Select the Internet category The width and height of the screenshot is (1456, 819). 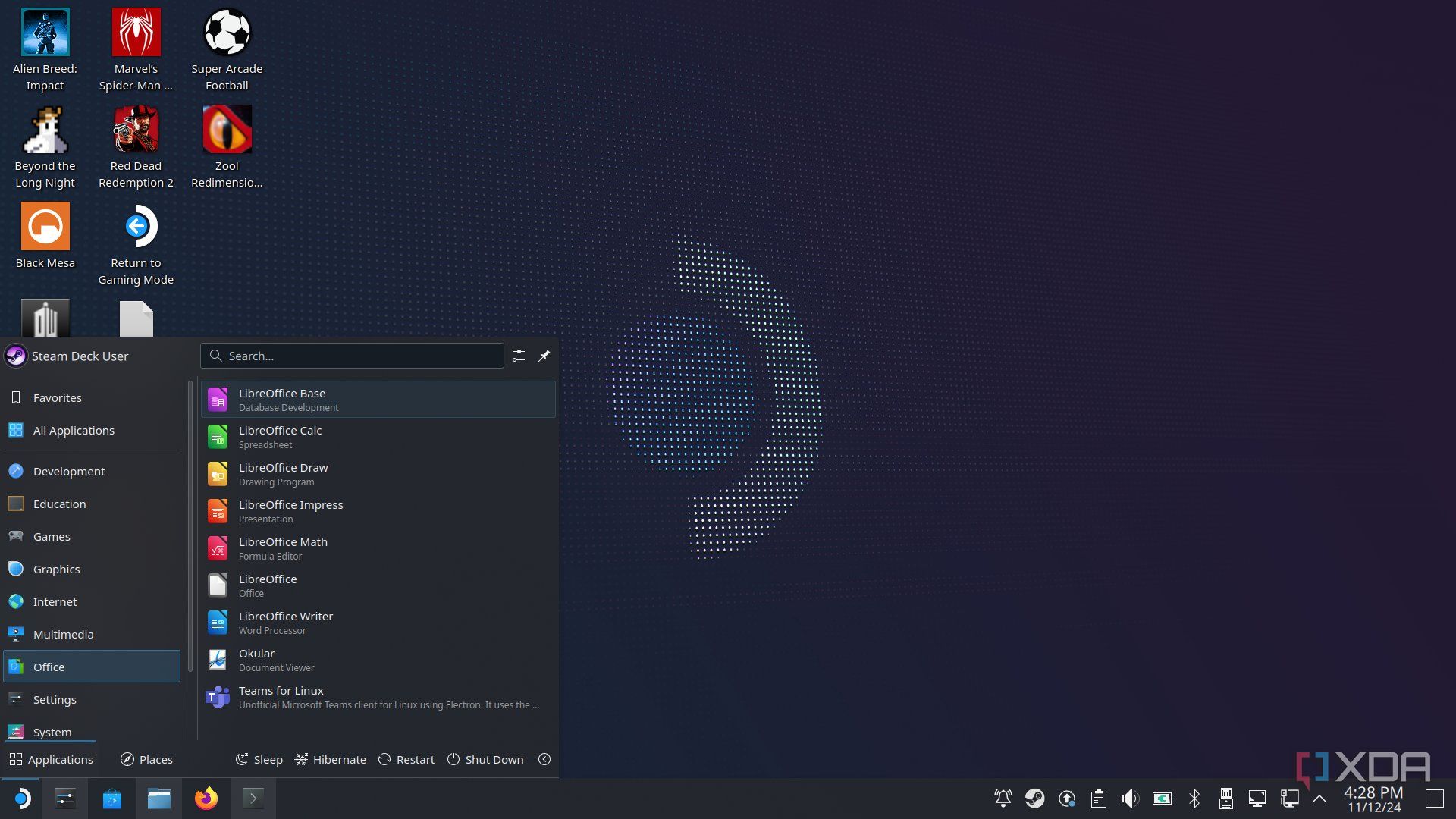(92, 601)
